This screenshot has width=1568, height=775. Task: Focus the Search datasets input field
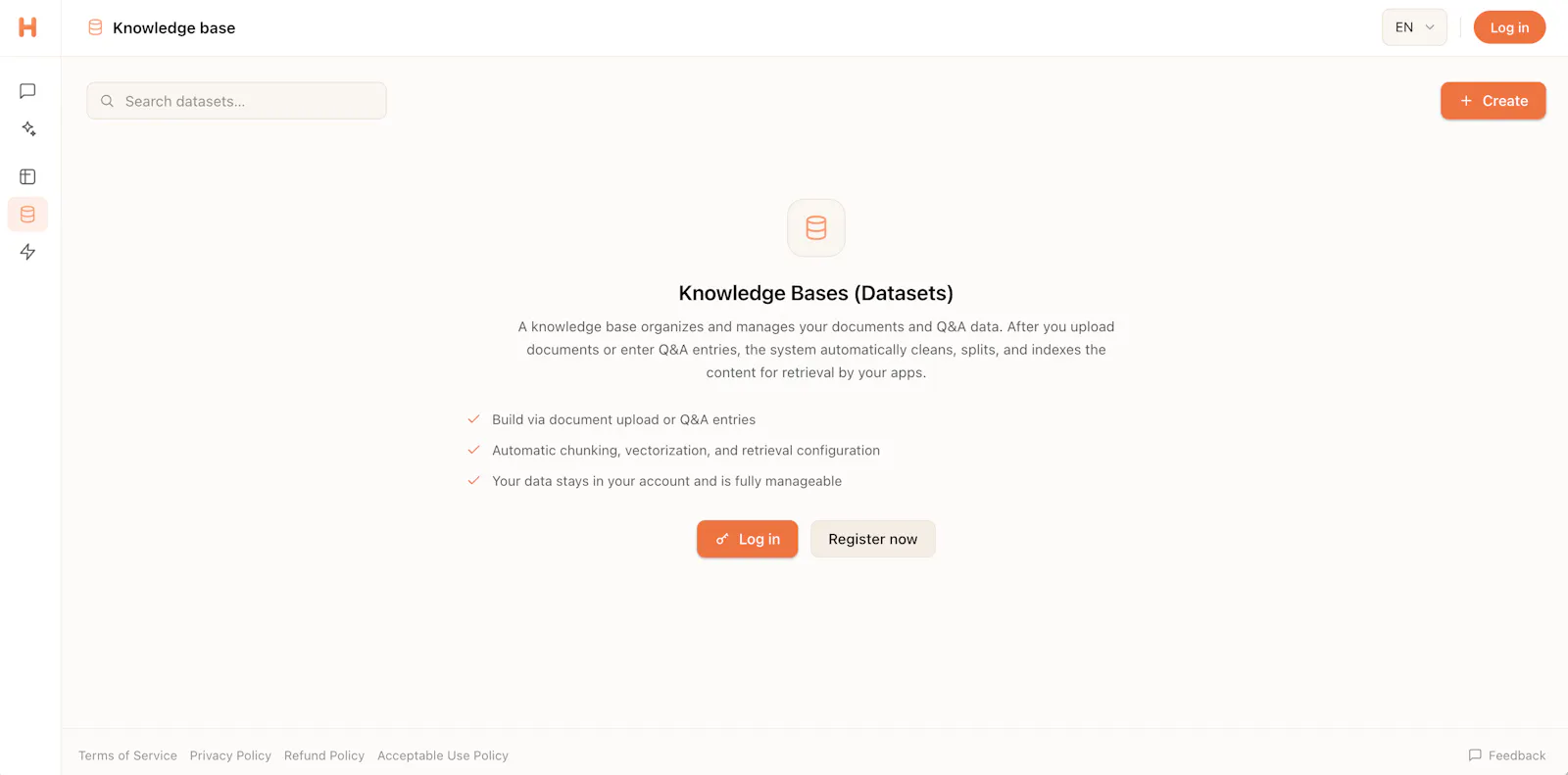coord(236,101)
